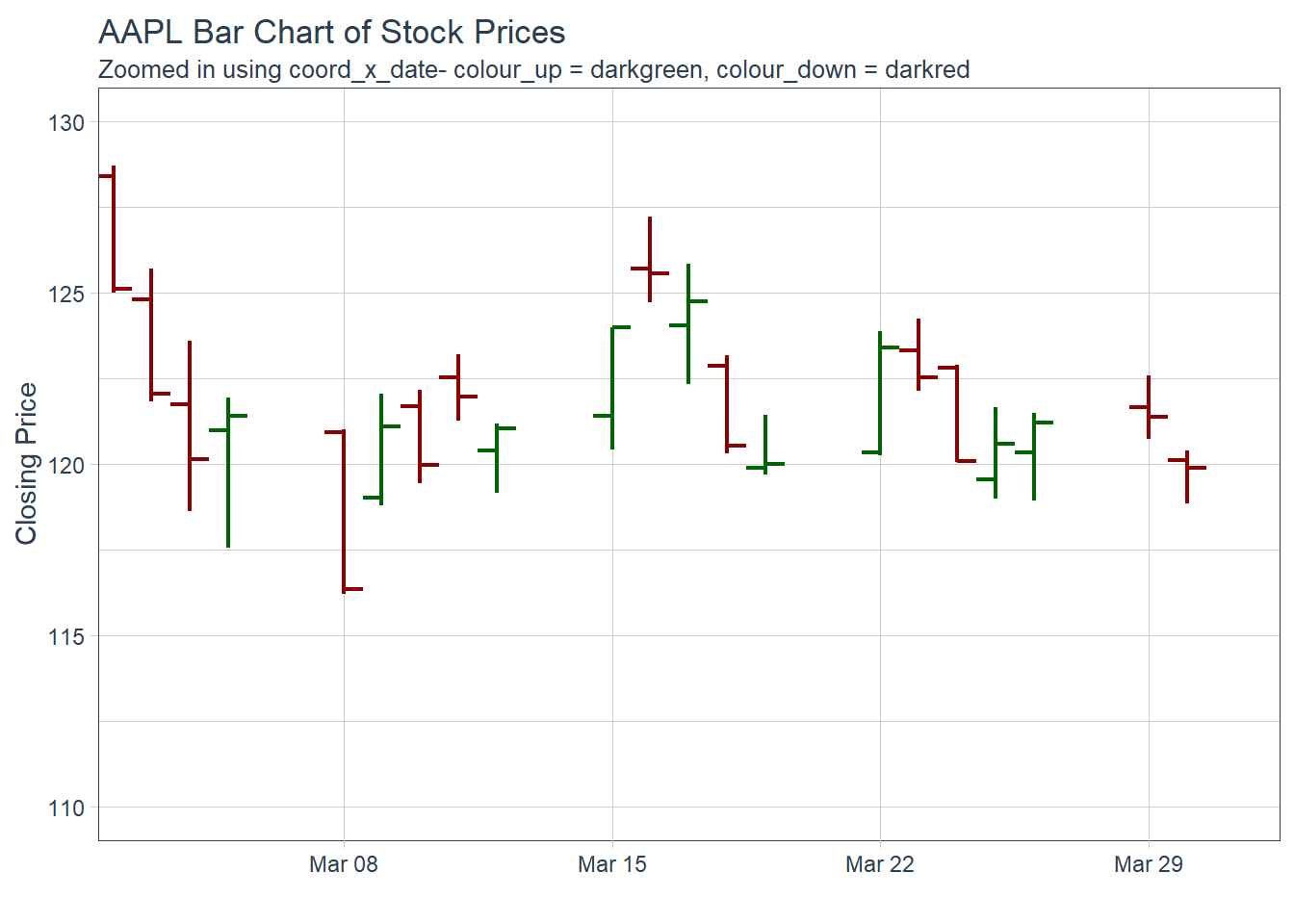Click the 125 y-axis tick label
The height and width of the screenshot is (924, 1294).
click(66, 295)
